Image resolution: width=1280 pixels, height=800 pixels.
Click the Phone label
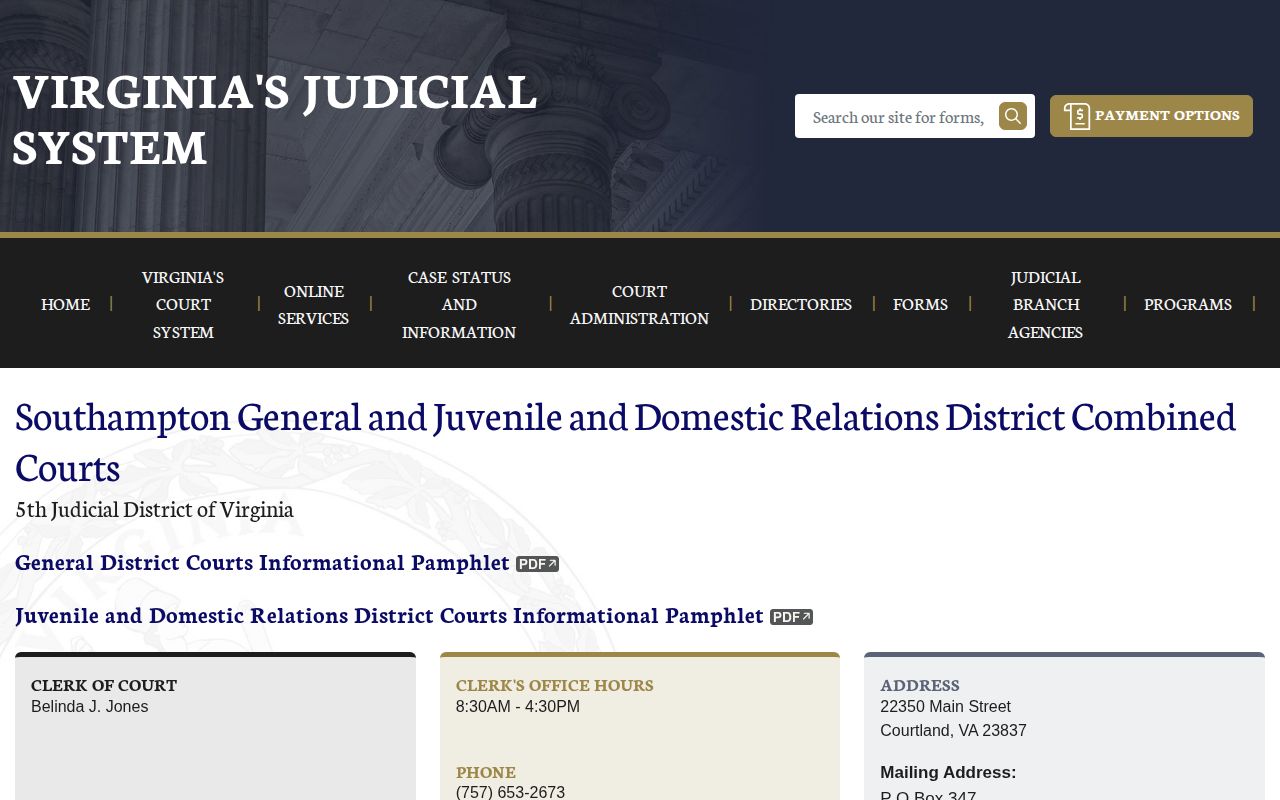[486, 772]
